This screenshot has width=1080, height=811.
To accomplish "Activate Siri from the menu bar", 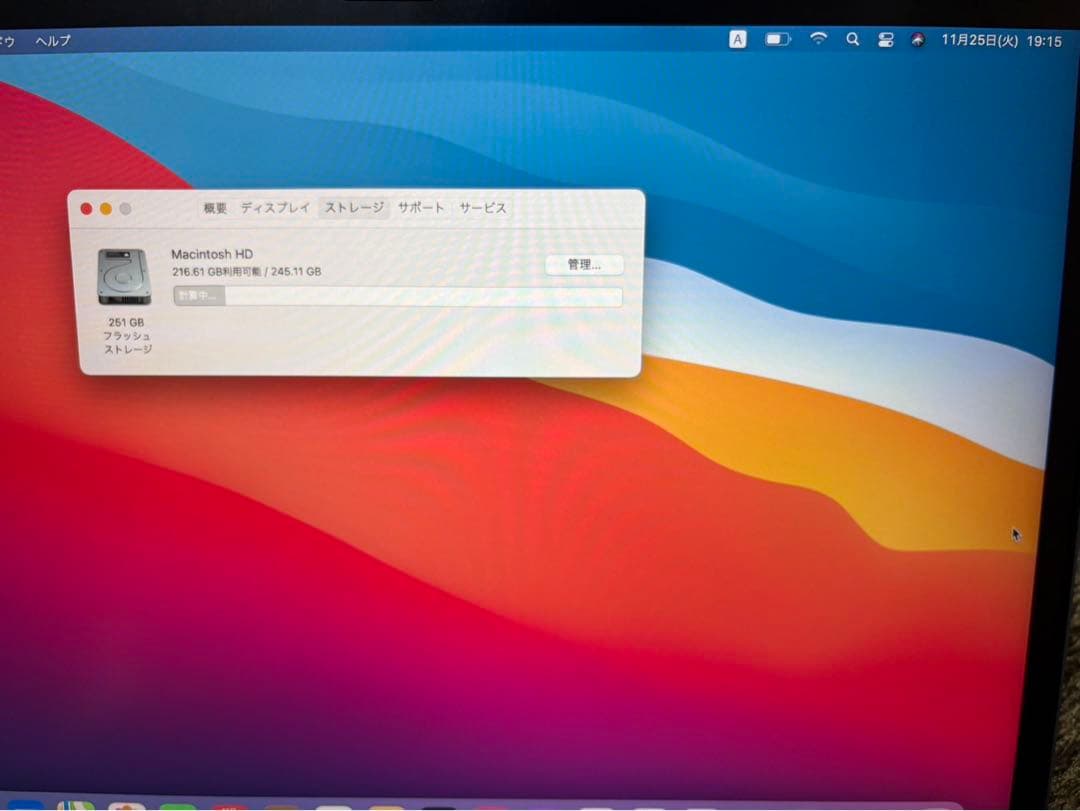I will point(917,40).
